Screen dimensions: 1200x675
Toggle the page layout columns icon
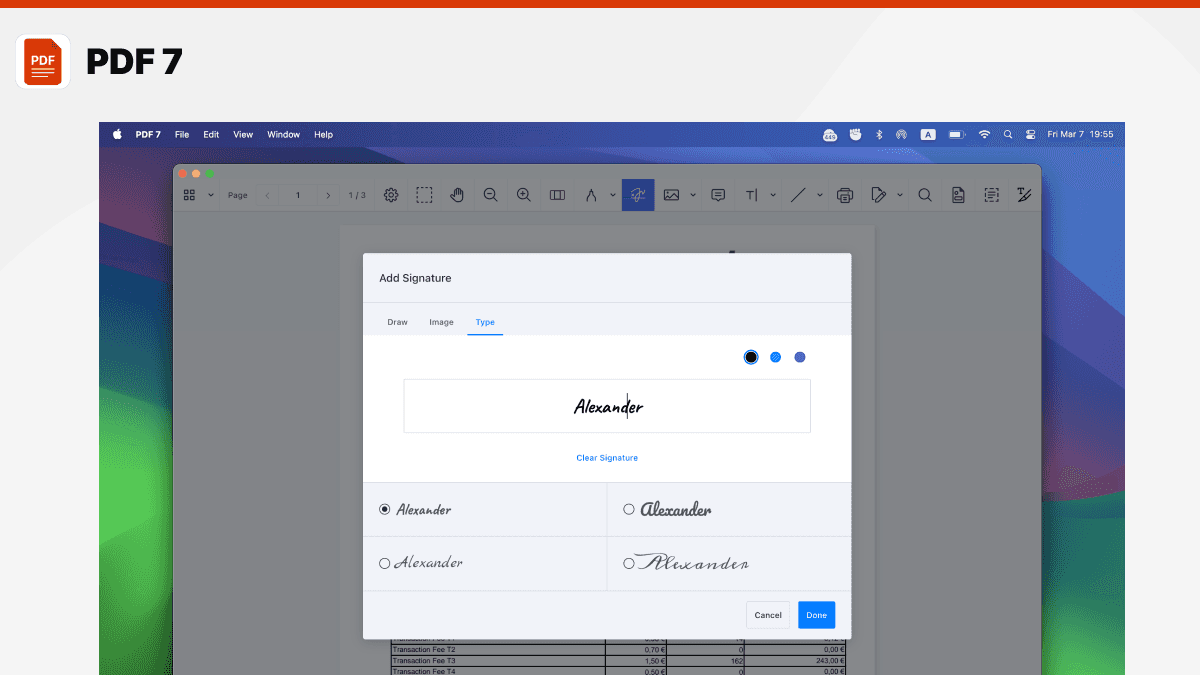click(558, 195)
